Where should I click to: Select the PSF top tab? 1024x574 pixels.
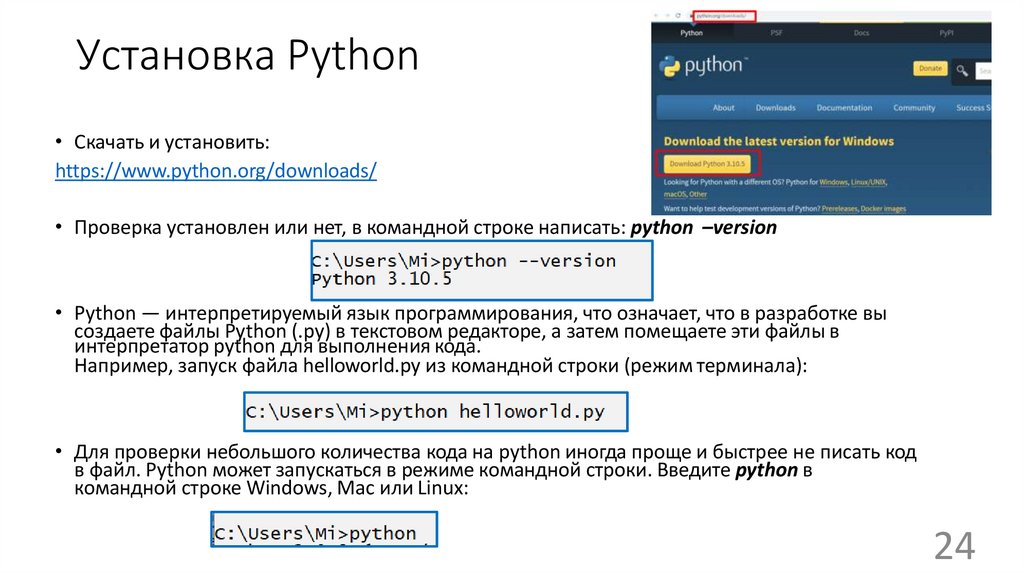(776, 33)
